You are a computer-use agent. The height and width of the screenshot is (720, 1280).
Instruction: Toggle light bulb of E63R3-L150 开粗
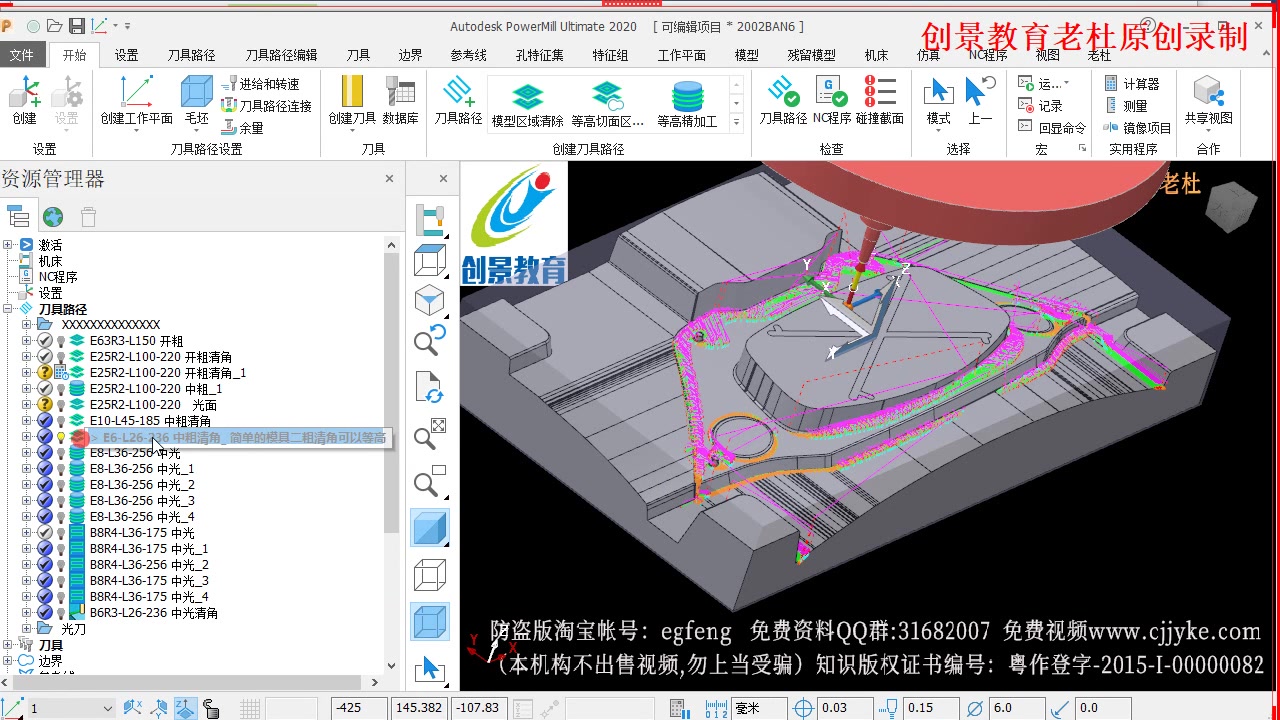[x=61, y=341]
